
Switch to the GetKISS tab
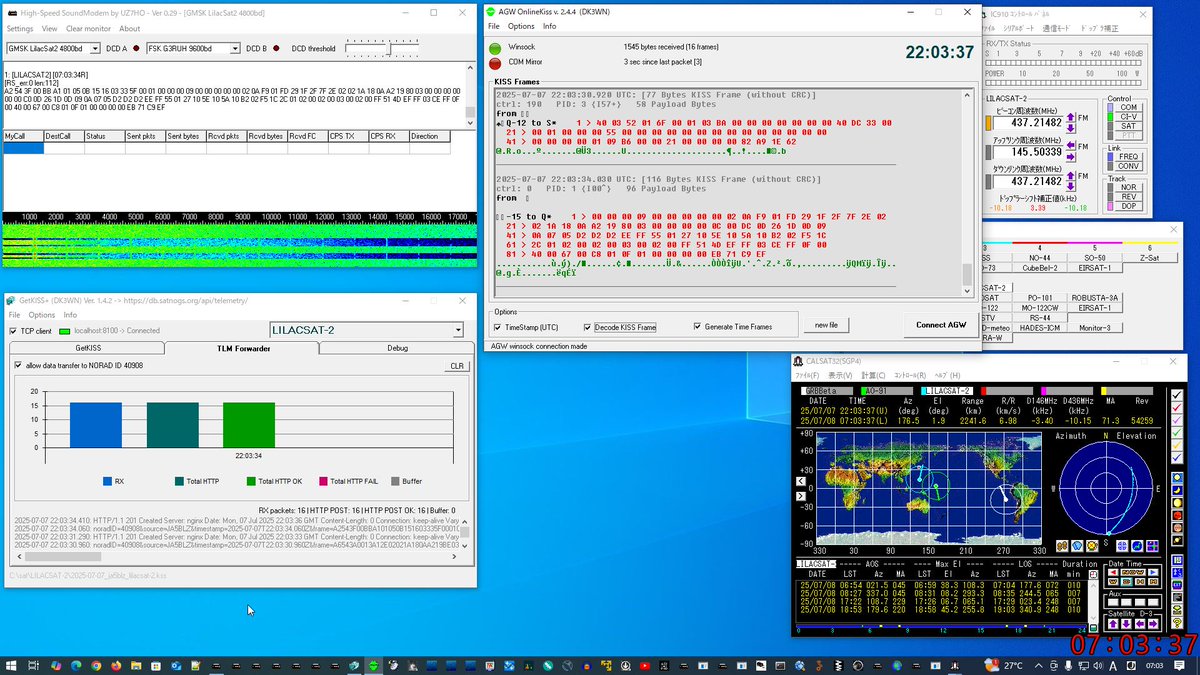point(87,348)
